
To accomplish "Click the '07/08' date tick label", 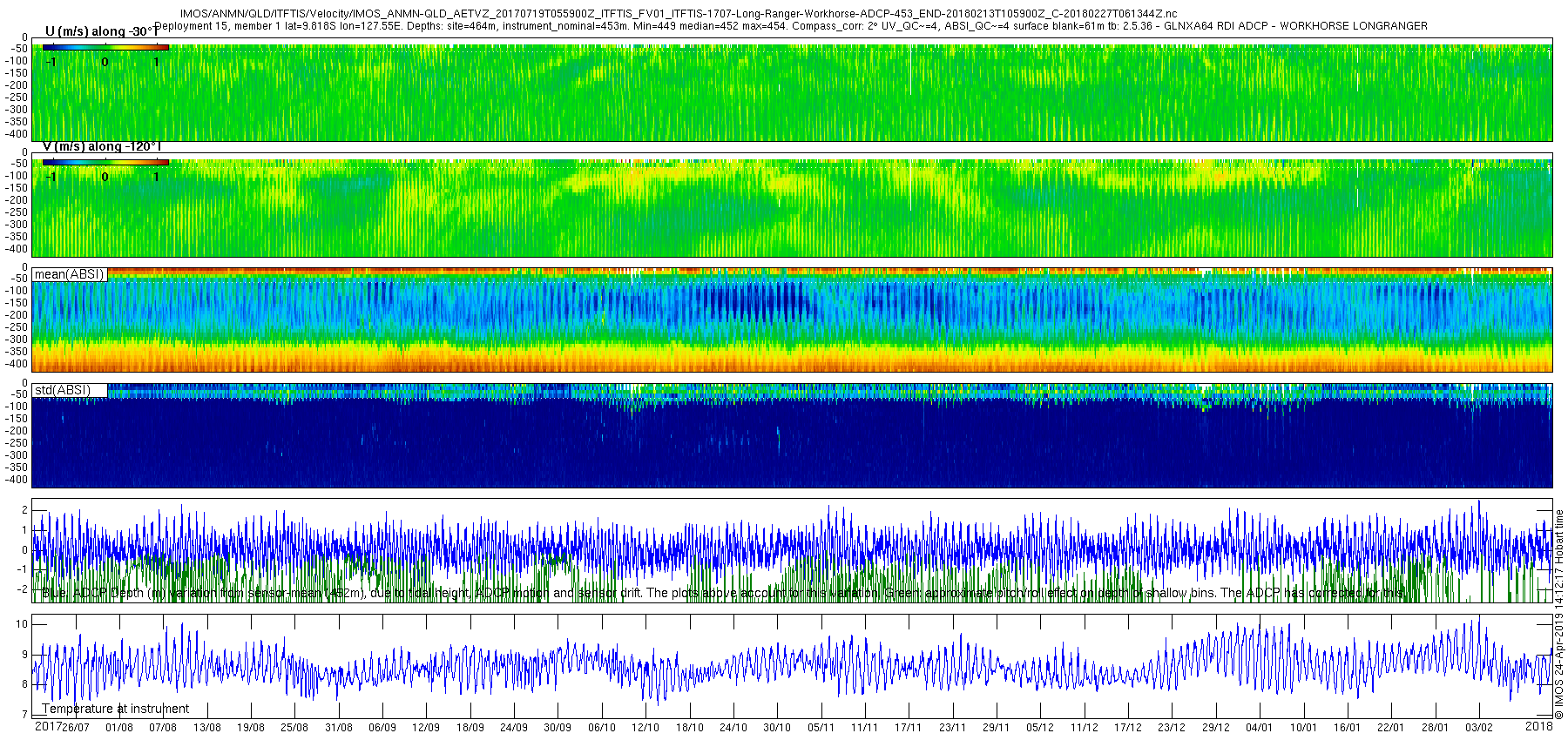I will 163,728.
